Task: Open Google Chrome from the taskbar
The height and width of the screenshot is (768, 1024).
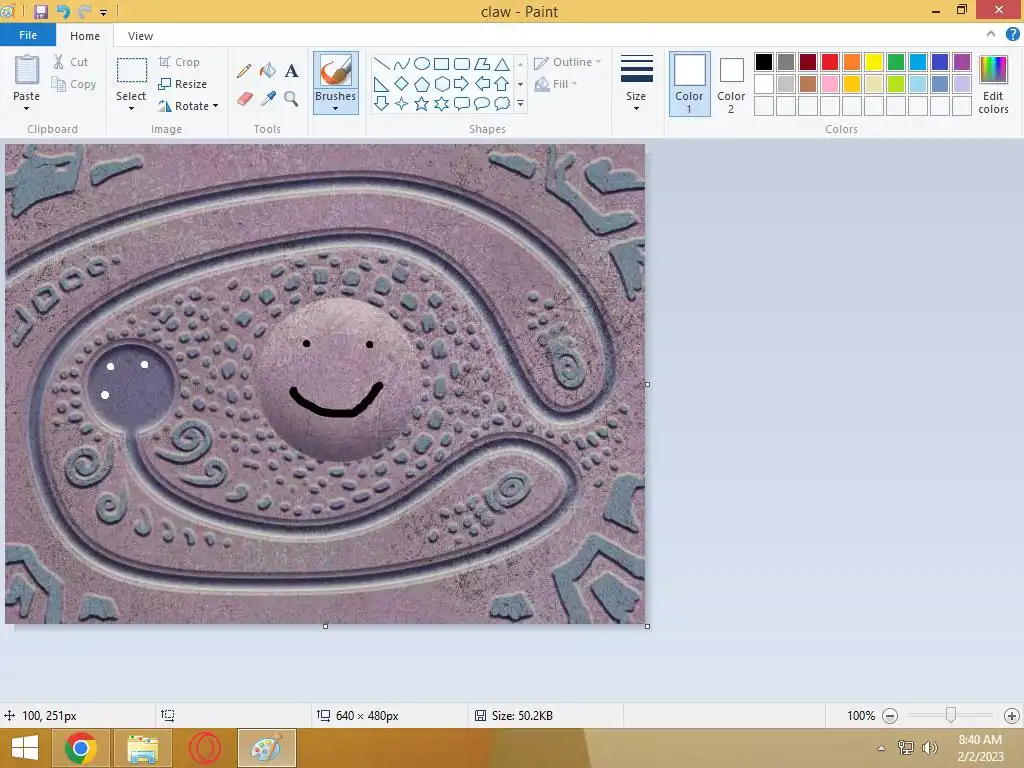Action: click(81, 748)
